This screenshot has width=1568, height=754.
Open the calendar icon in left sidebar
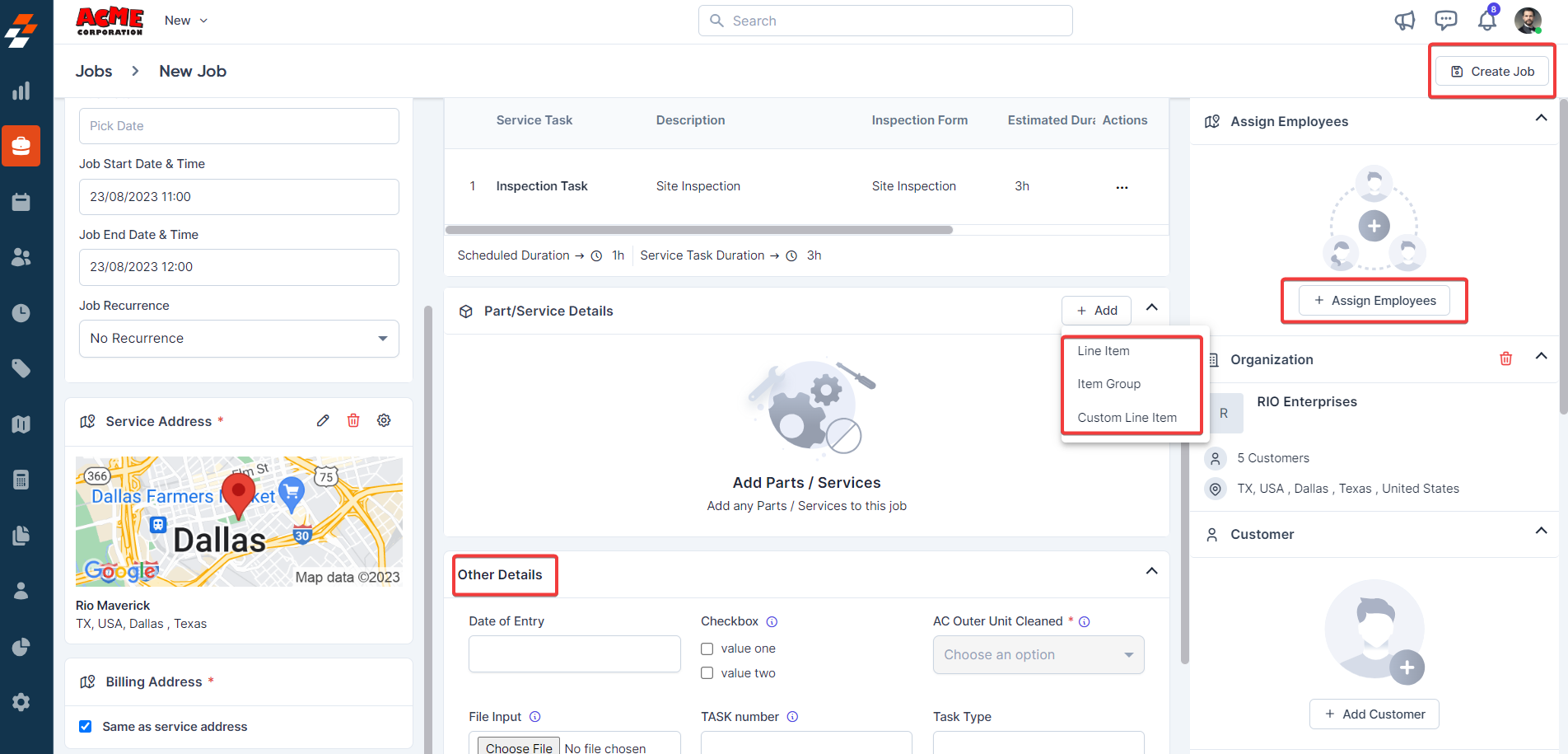click(21, 202)
